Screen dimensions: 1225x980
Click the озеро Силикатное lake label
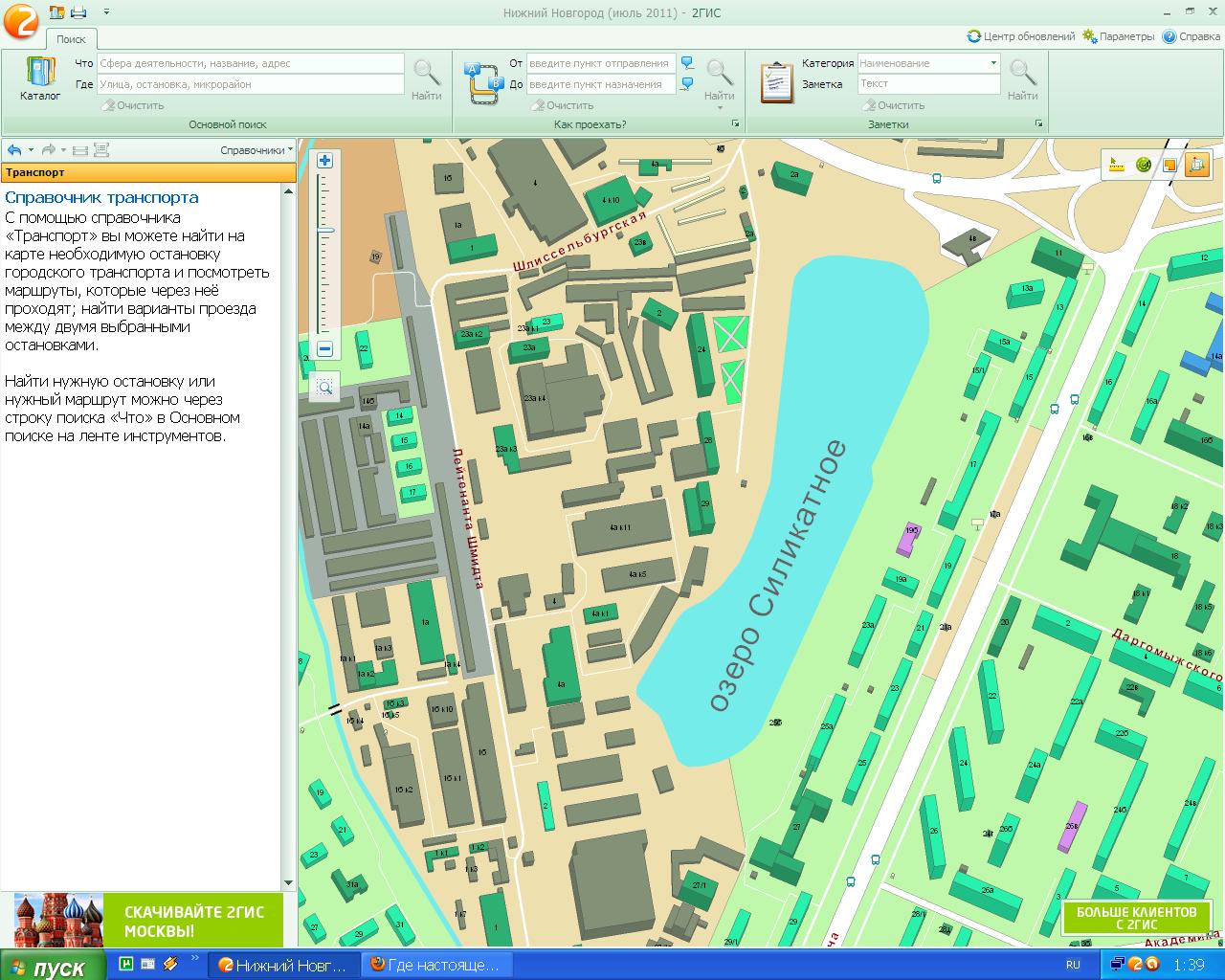[x=778, y=575]
